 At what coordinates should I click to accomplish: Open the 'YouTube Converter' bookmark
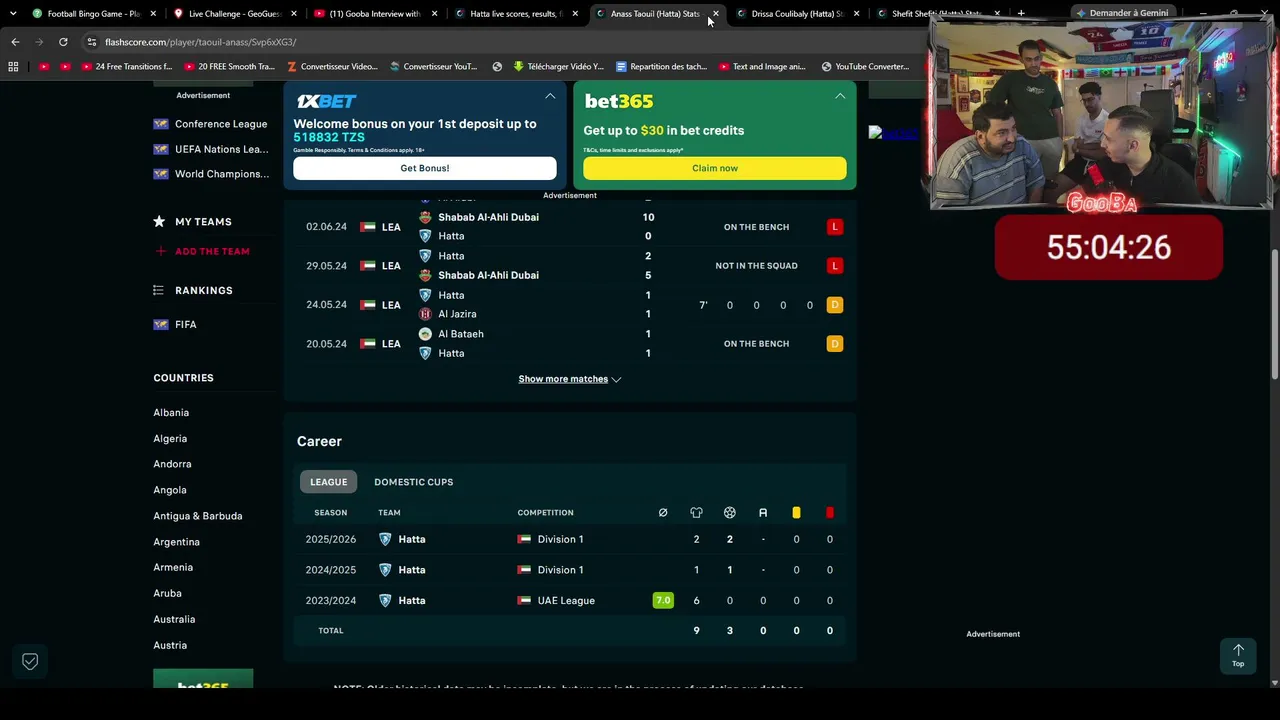coord(865,67)
